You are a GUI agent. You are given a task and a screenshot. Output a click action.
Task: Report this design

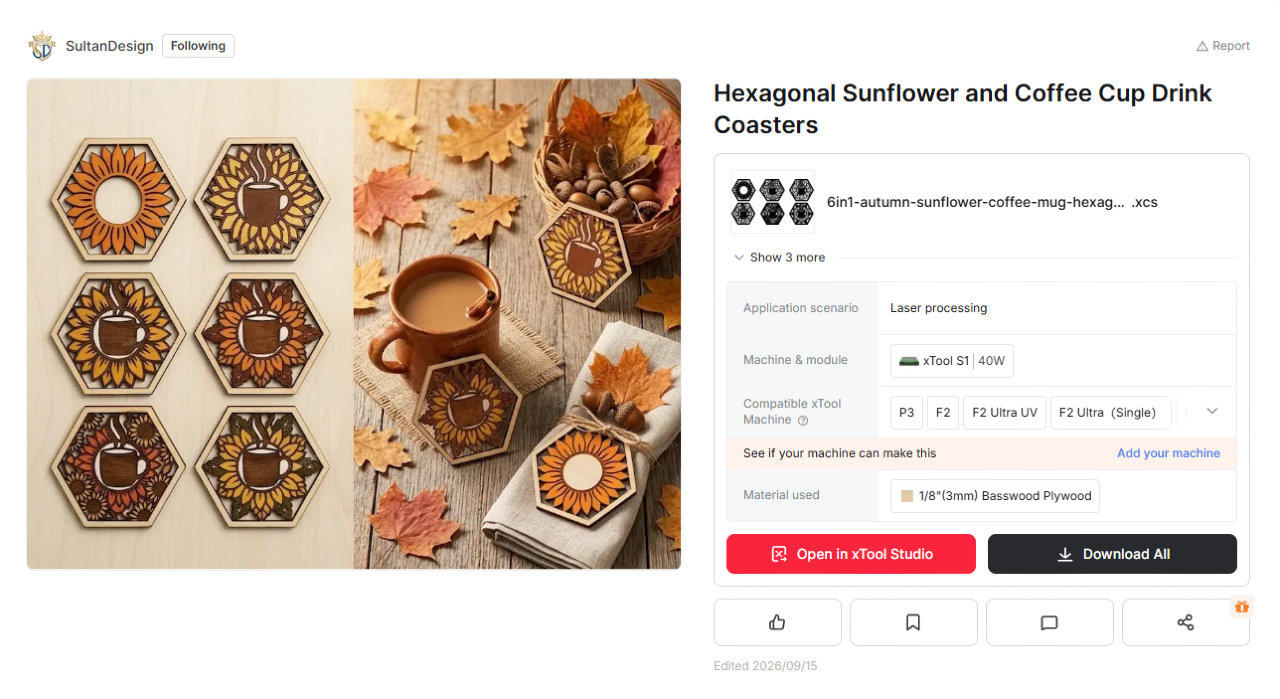pyautogui.click(x=1223, y=46)
